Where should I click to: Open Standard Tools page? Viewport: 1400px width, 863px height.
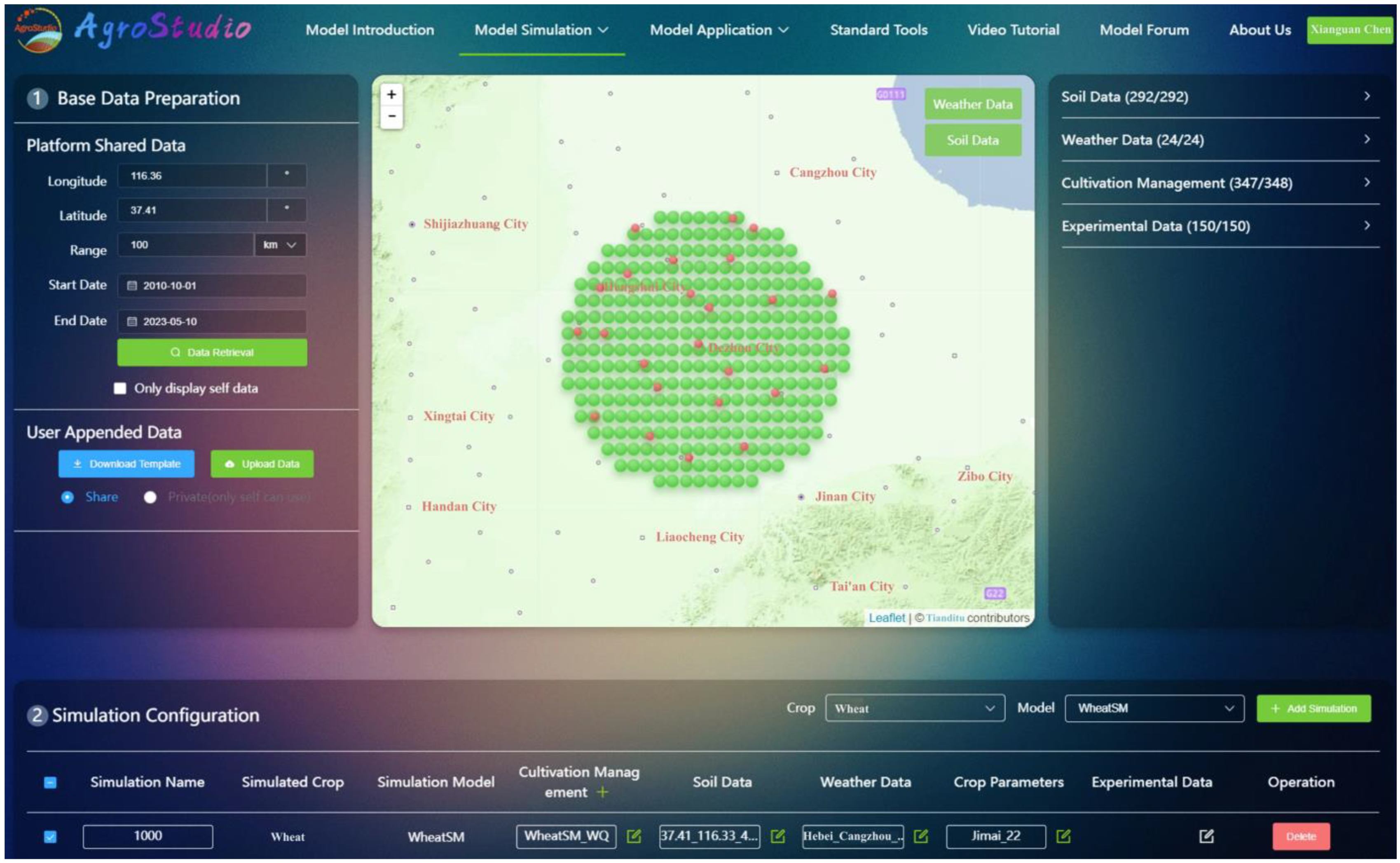point(878,30)
